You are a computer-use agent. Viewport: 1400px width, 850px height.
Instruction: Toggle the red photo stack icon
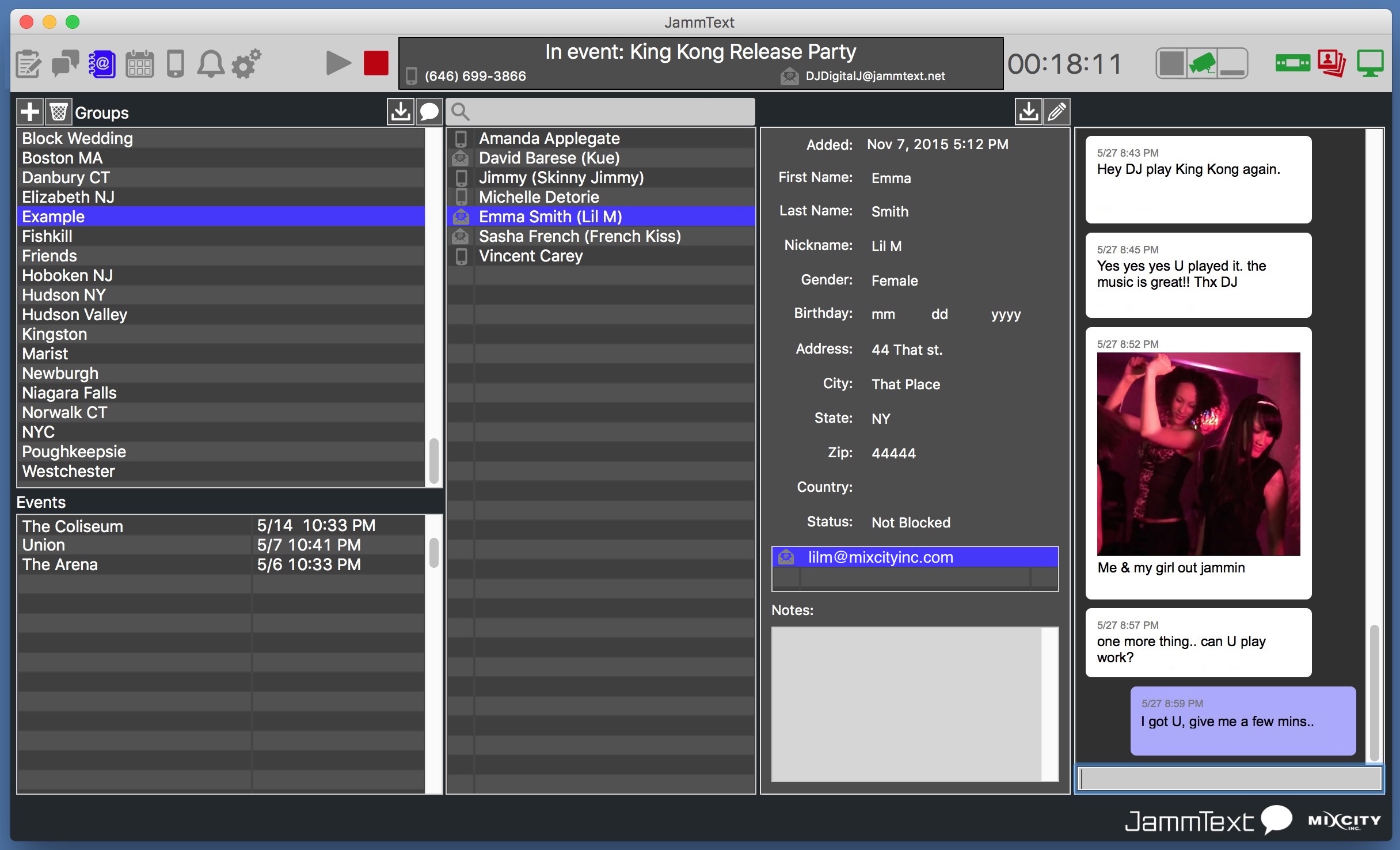[1332, 63]
